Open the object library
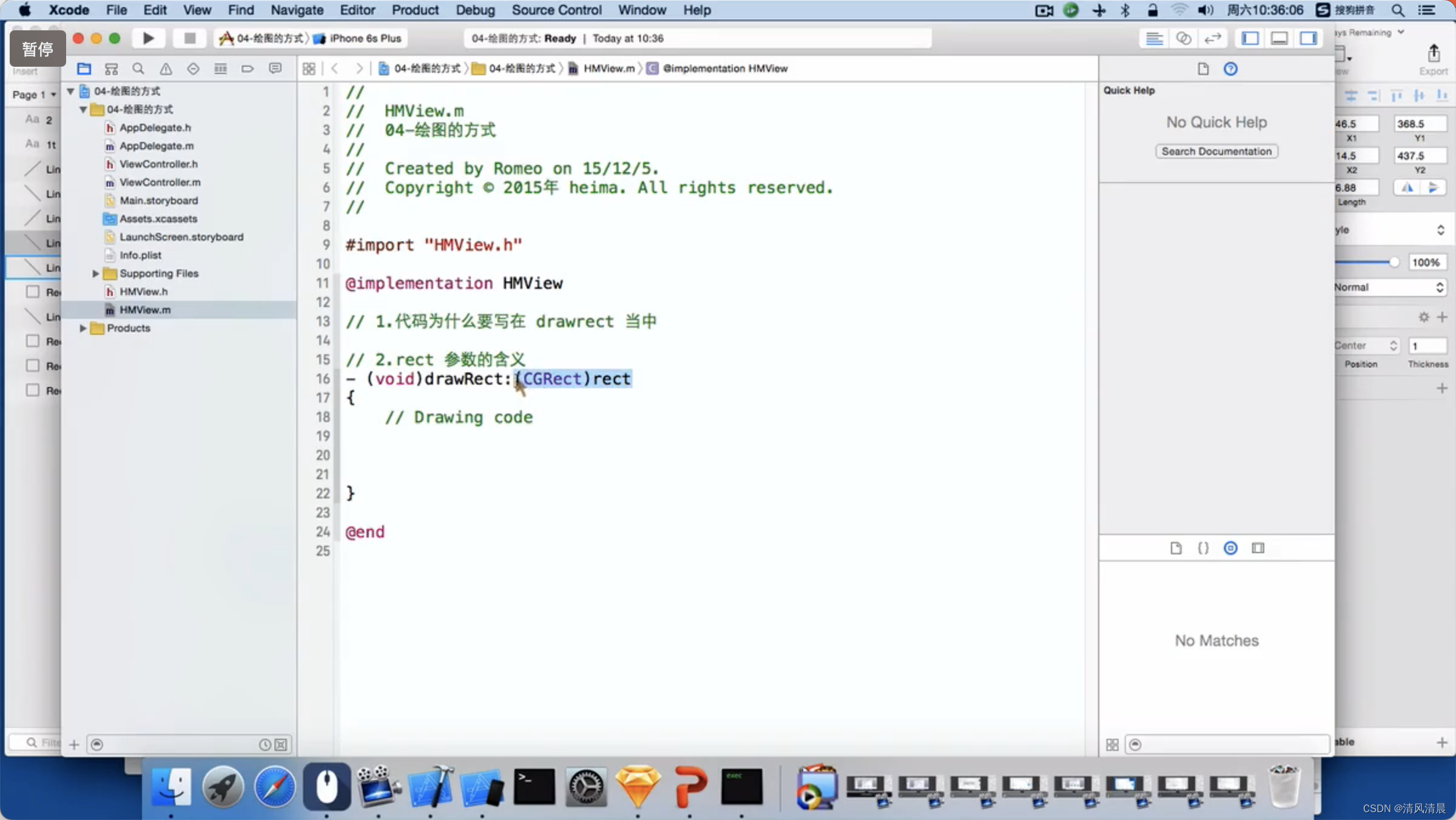The width and height of the screenshot is (1456, 820). point(1230,548)
